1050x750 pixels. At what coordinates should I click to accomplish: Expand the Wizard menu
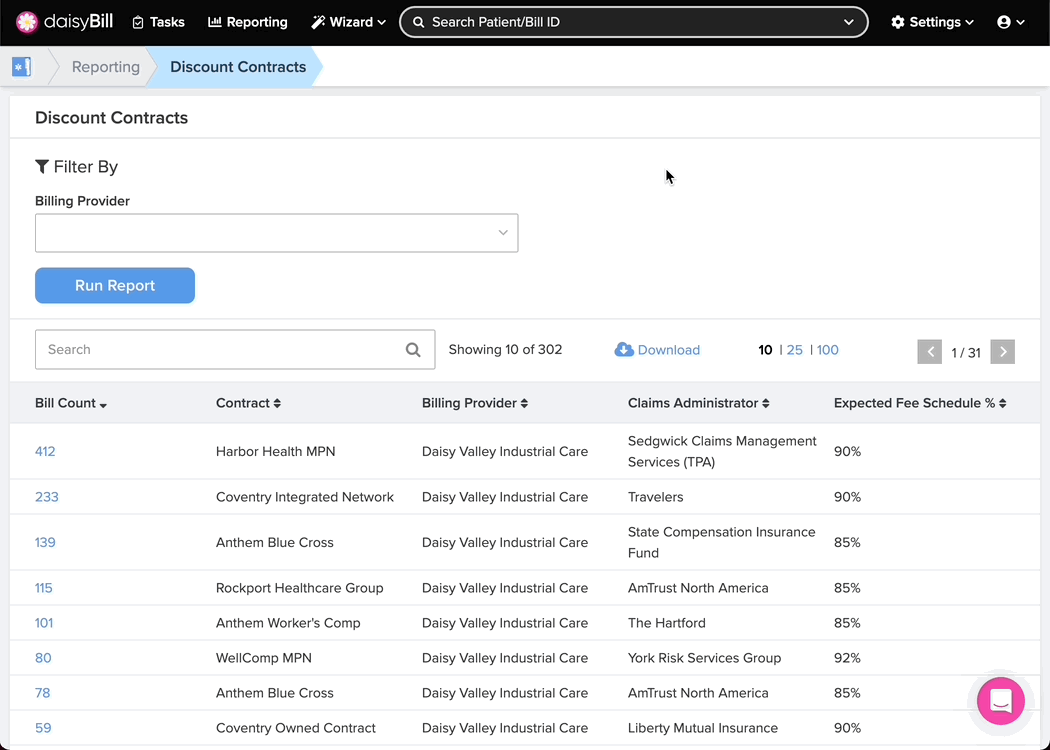[349, 22]
